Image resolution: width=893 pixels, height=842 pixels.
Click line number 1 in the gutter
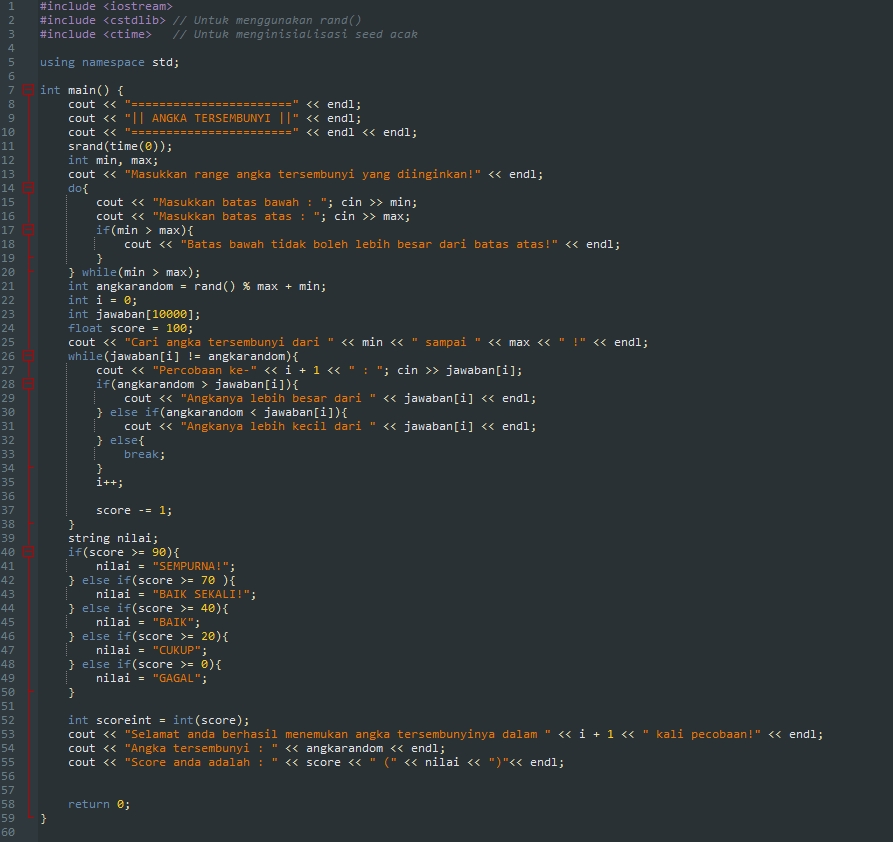(13, 6)
